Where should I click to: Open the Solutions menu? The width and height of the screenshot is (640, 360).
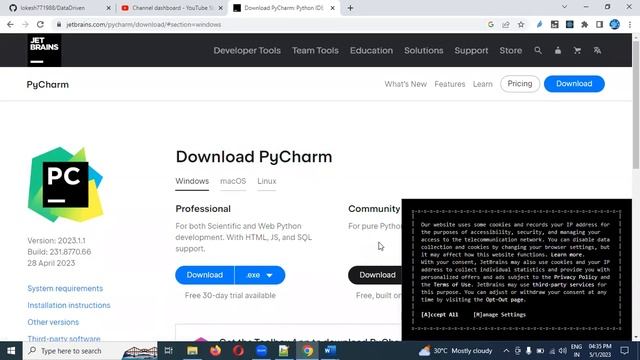pos(424,51)
